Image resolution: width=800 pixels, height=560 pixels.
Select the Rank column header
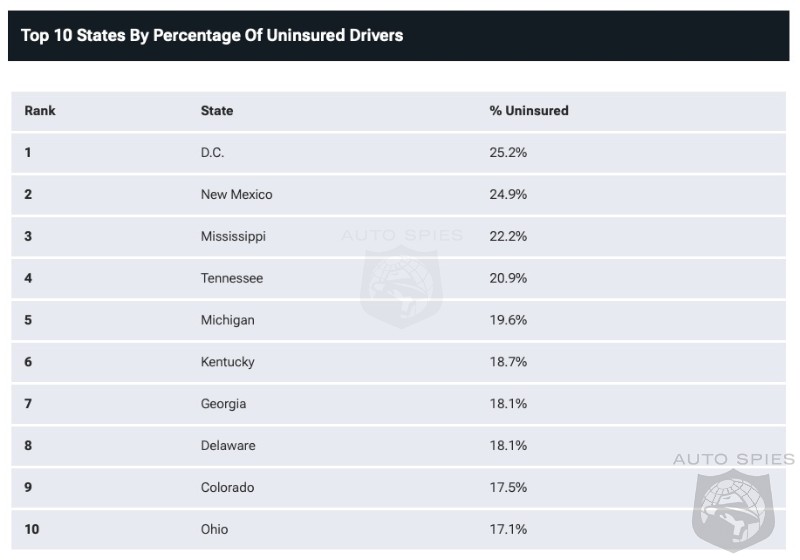(x=40, y=111)
